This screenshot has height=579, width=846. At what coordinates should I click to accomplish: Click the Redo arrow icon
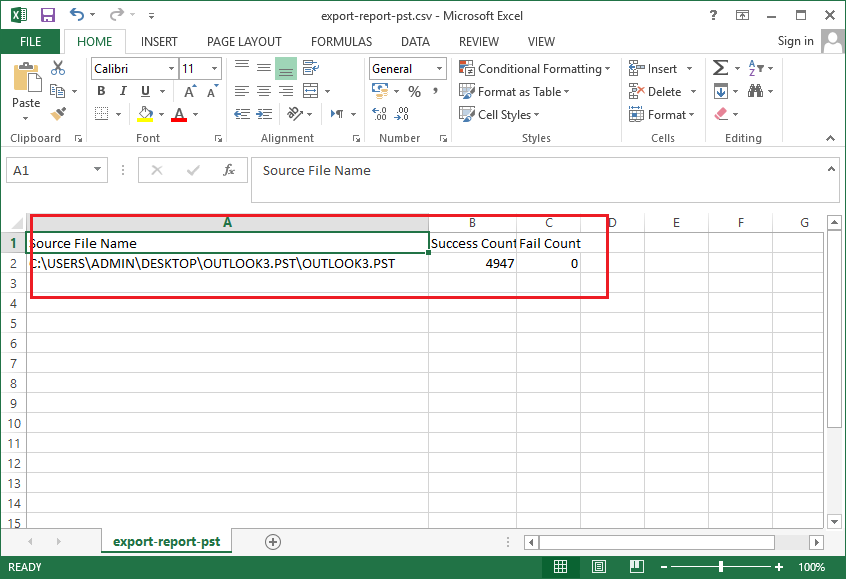pos(117,15)
